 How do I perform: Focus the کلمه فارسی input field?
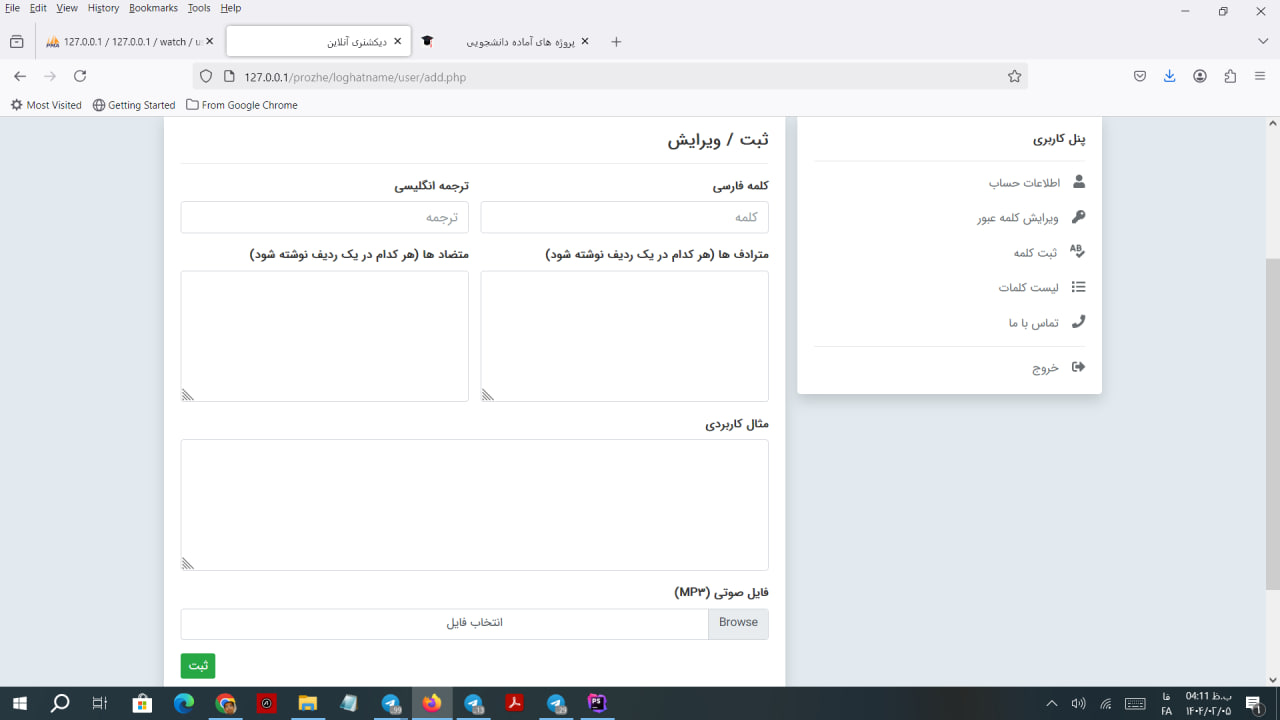pos(624,217)
